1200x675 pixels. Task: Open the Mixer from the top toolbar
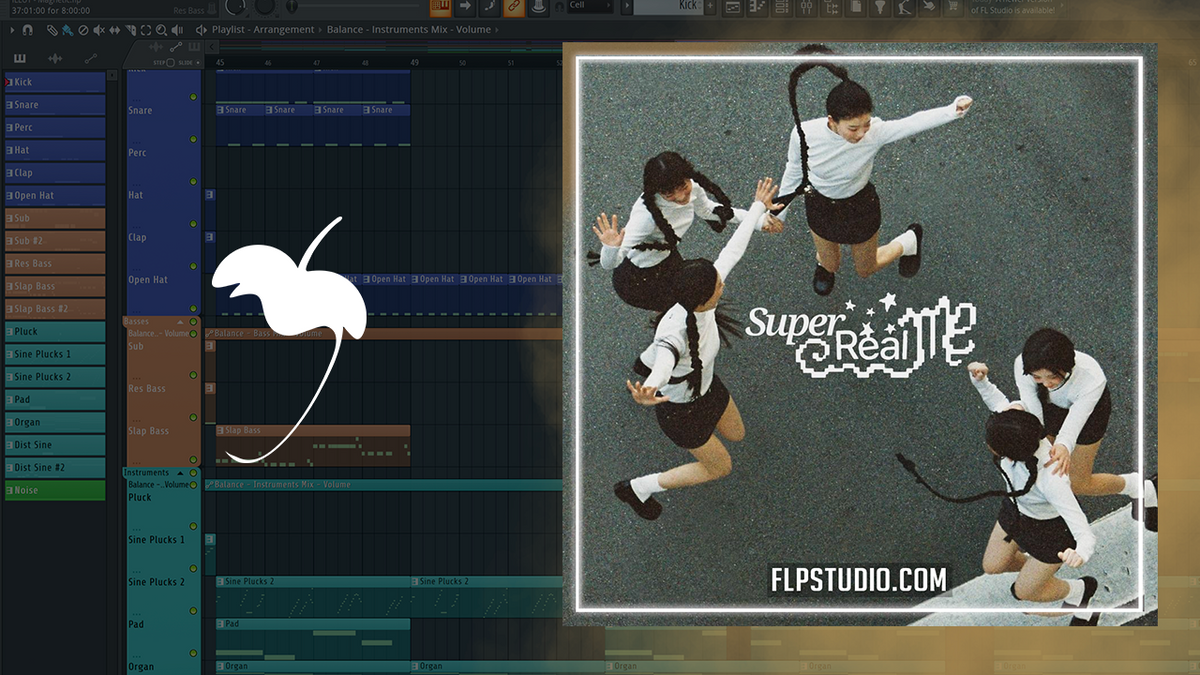807,8
